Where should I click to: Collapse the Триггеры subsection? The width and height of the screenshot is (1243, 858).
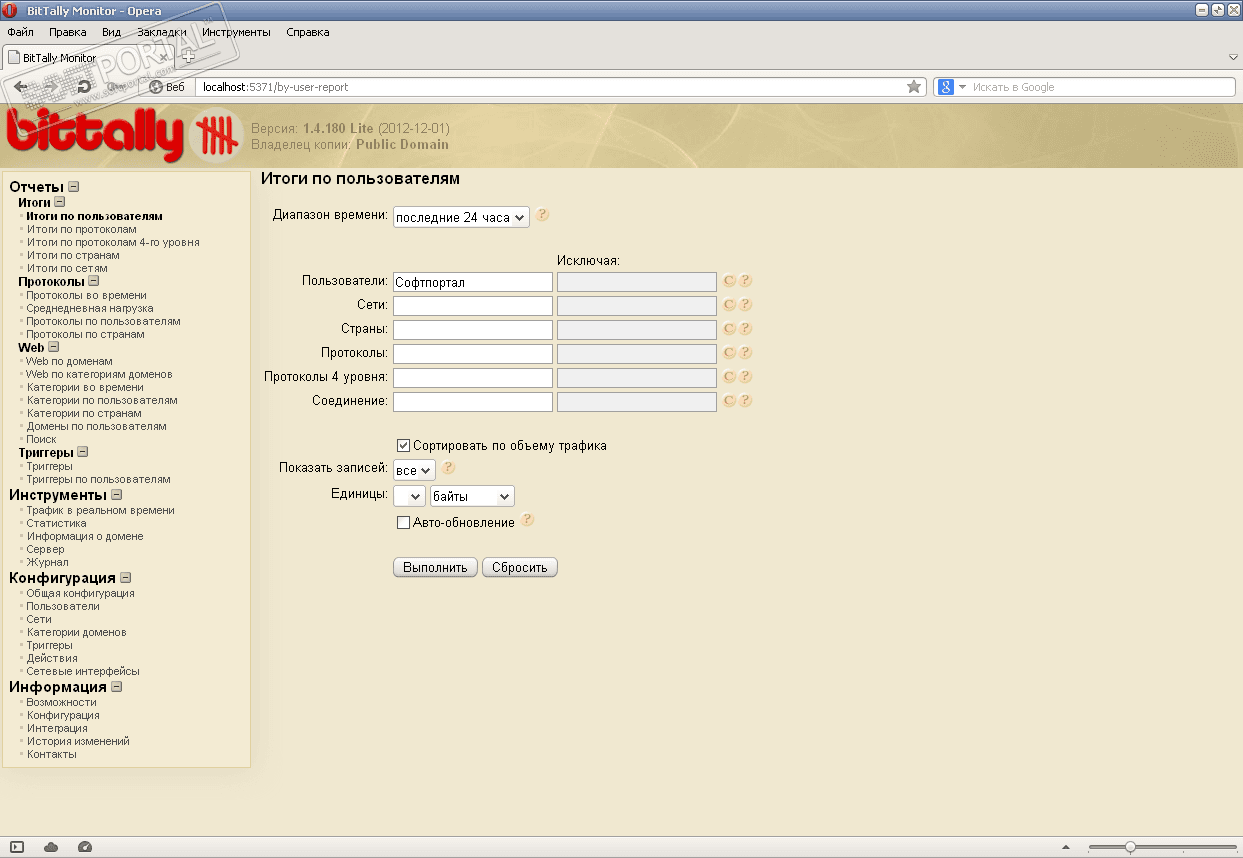click(x=83, y=452)
